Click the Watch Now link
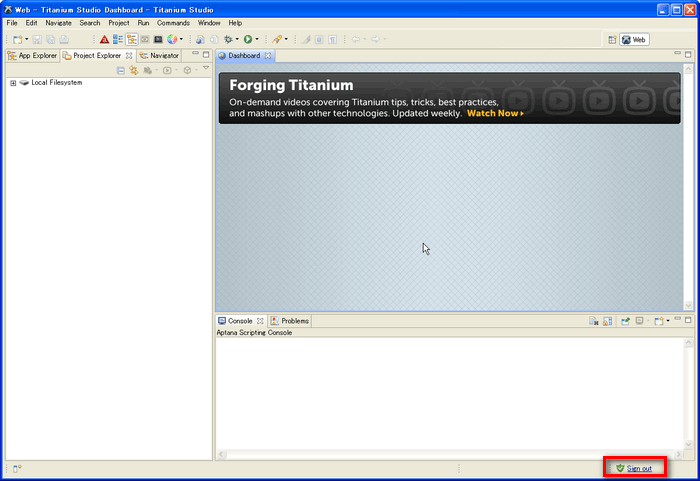Image resolution: width=700 pixels, height=481 pixels. tap(495, 113)
